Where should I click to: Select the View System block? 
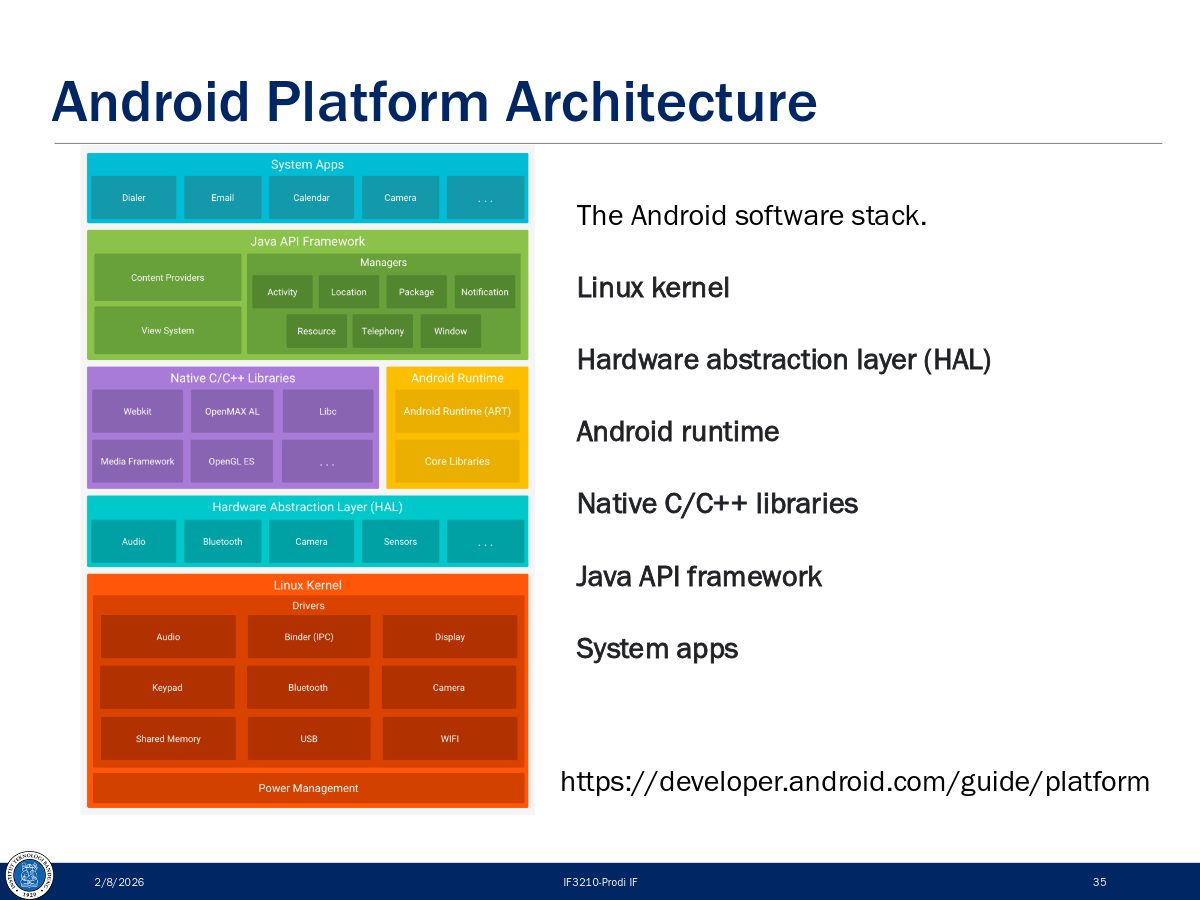point(167,330)
